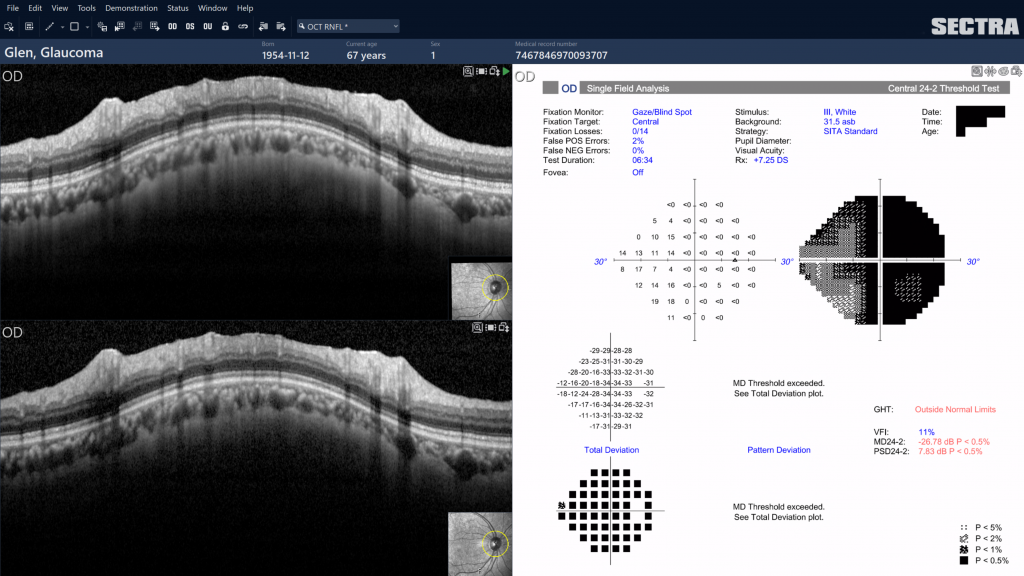Open the Help menu
Image resolution: width=1024 pixels, height=576 pixels.
coord(245,8)
